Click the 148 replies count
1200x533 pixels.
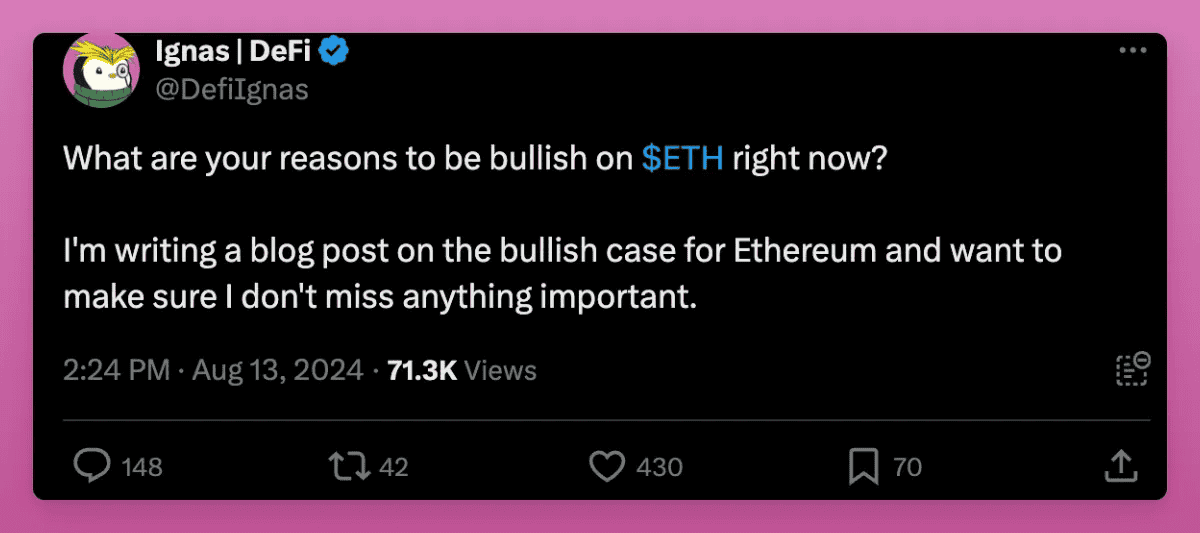[141, 467]
